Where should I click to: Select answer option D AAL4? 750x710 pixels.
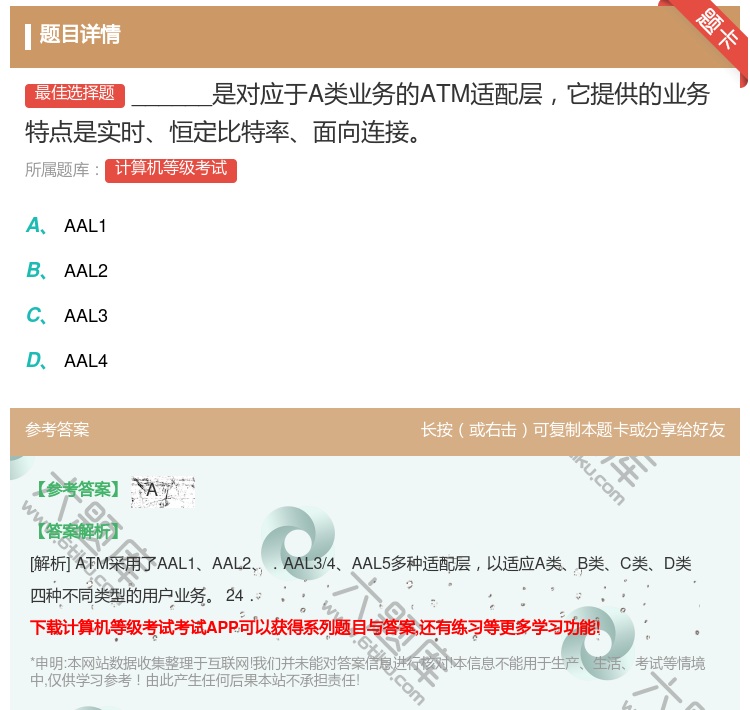67,361
